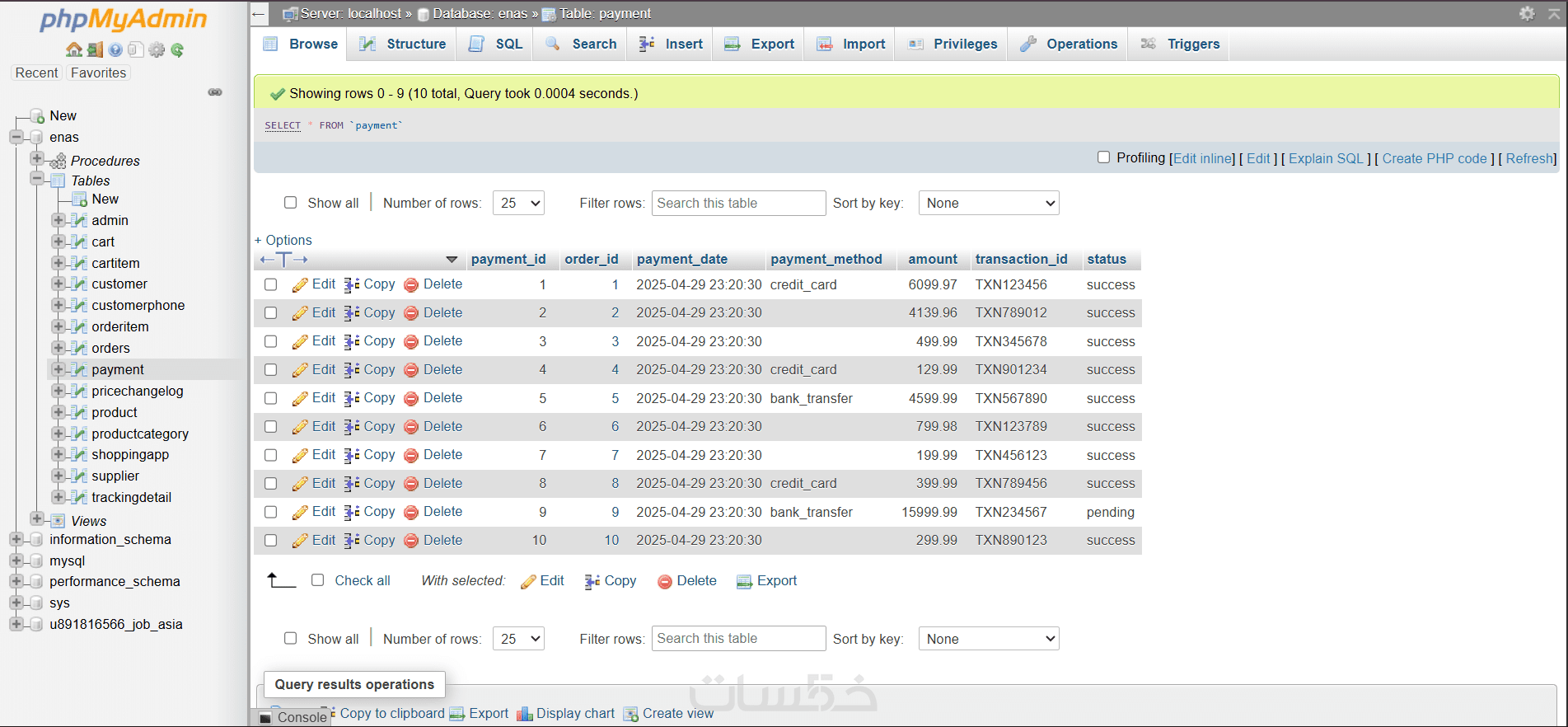Screen dimensions: 1568x727
Task: Go to phpMyAdmin Home via house icon
Action: click(x=74, y=49)
